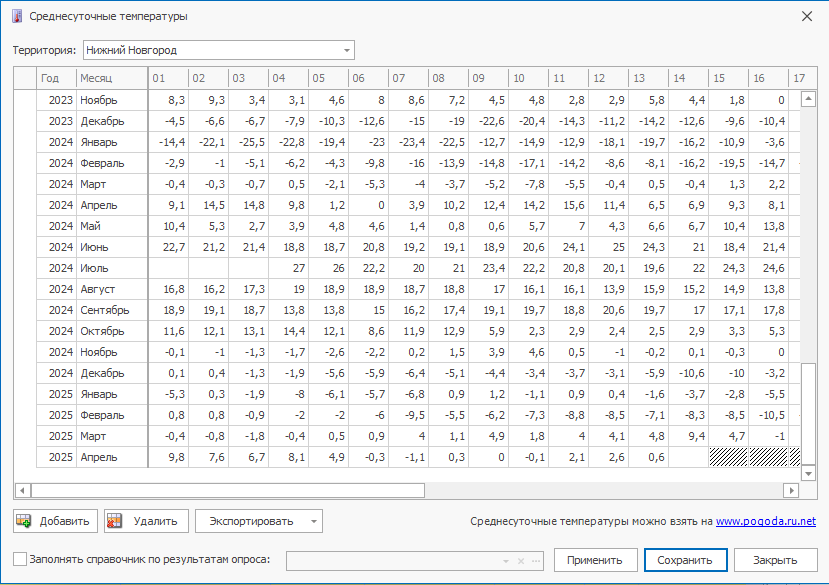
Task: Select day 04 value -8 for Январь 2025
Action: click(x=288, y=394)
